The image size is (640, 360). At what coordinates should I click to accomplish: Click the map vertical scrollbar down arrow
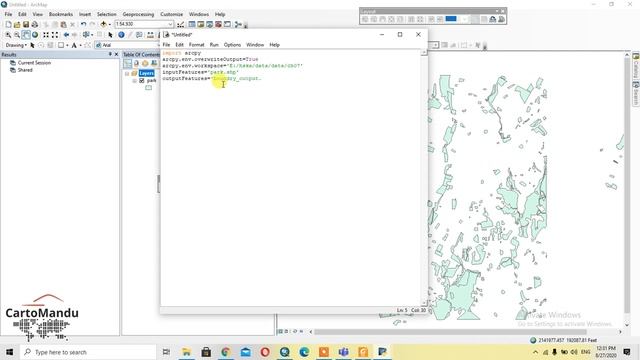(627, 325)
